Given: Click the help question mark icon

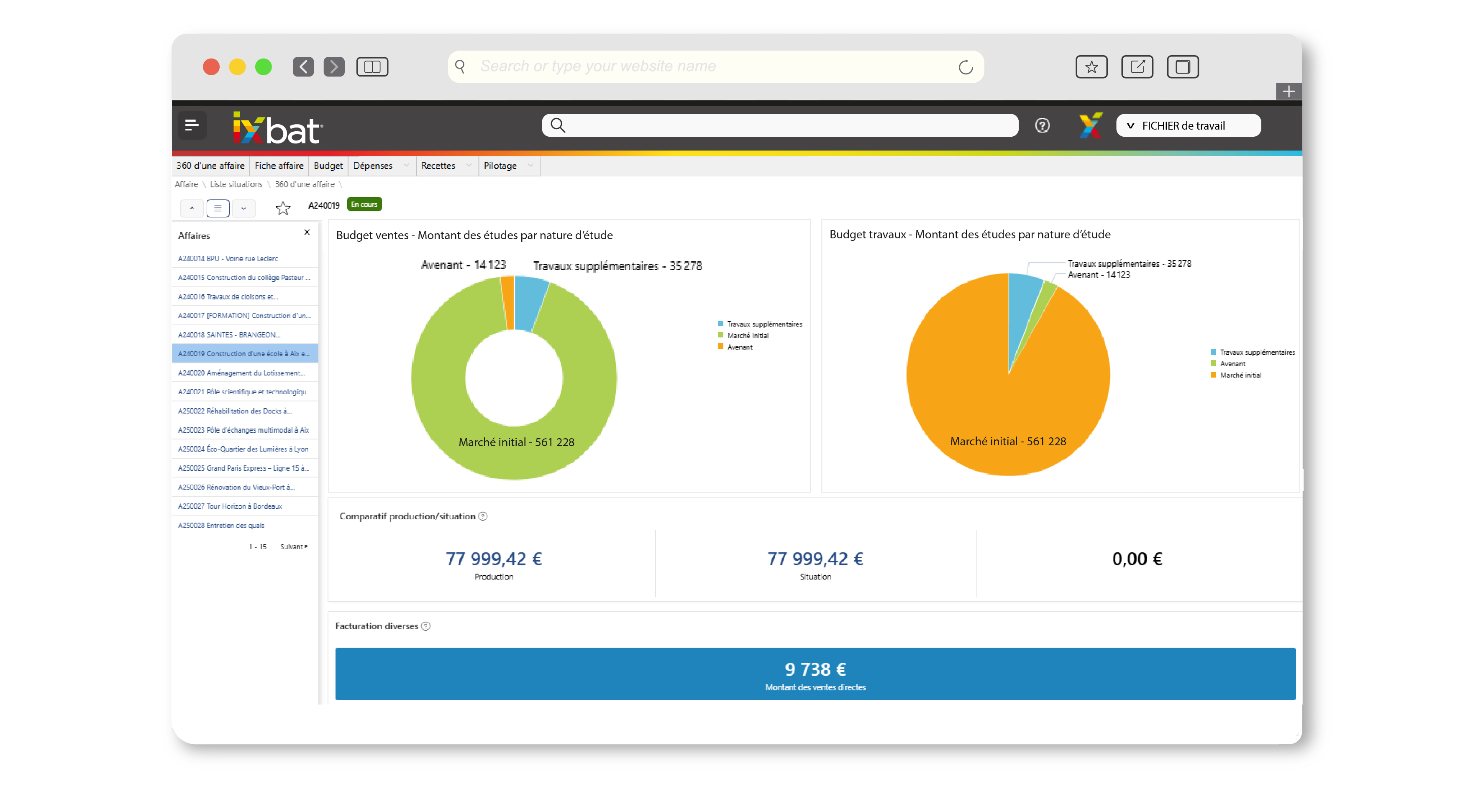Looking at the screenshot, I should click(x=1042, y=125).
